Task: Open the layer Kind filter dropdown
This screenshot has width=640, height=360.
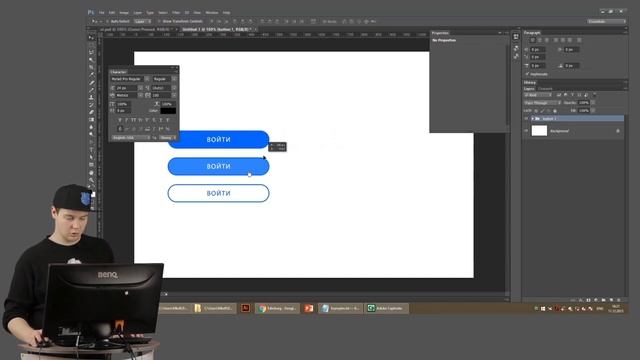Action: click(538, 95)
